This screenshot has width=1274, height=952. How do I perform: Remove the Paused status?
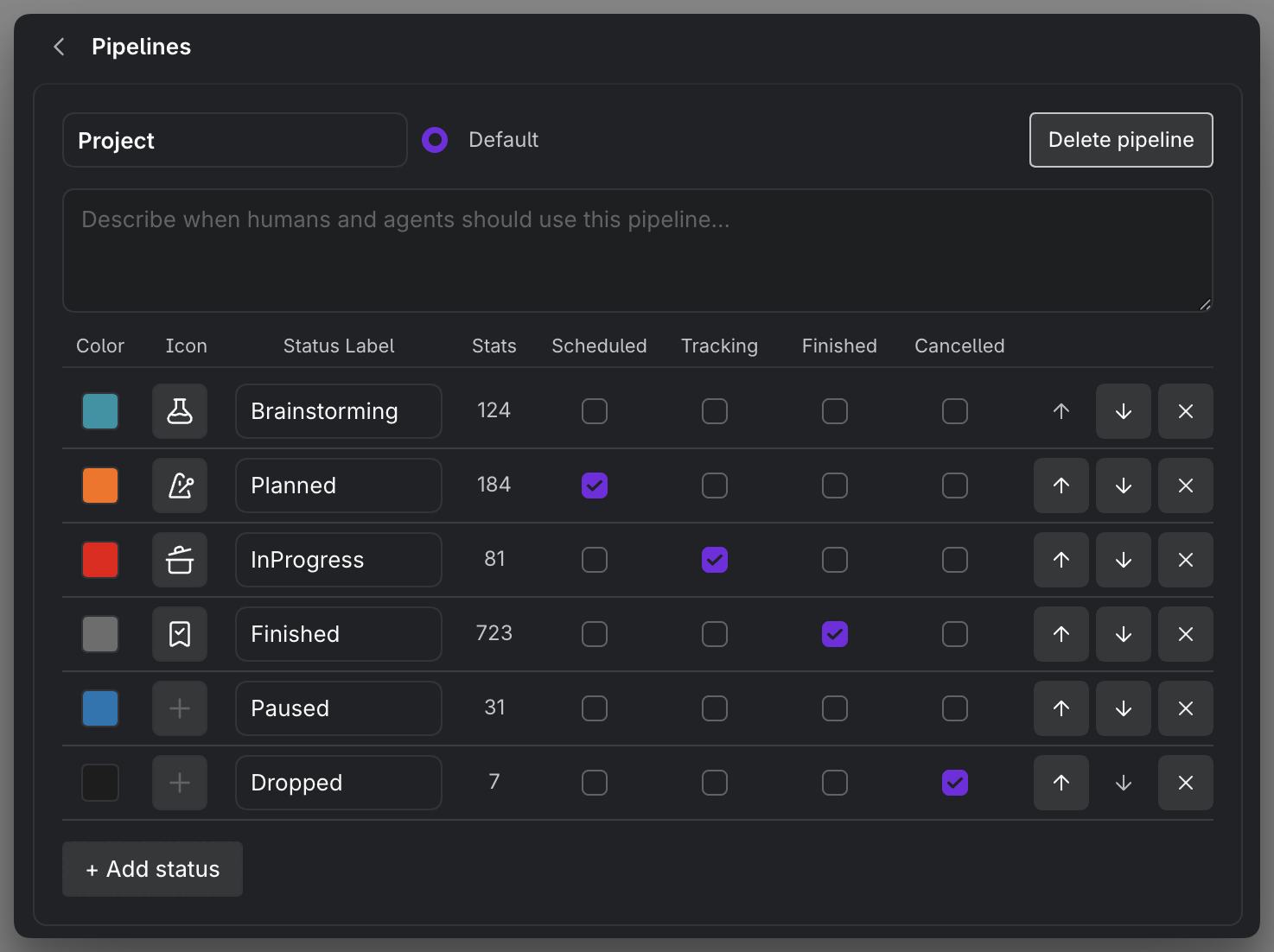1186,708
